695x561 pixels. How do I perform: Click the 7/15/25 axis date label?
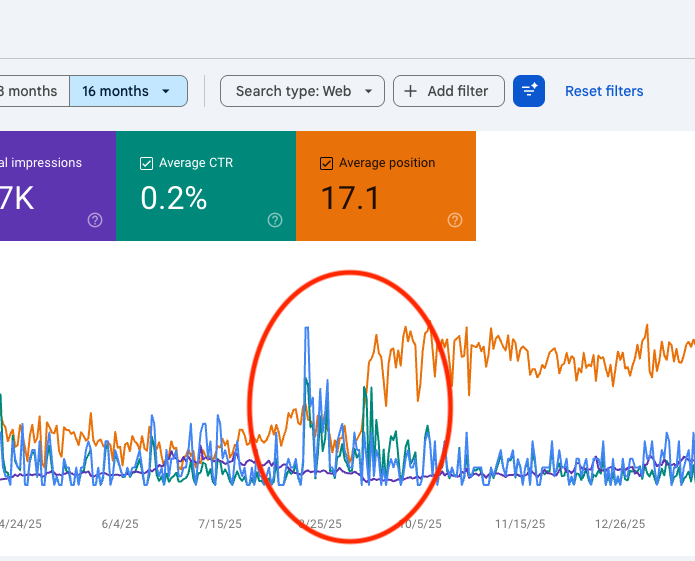[220, 524]
